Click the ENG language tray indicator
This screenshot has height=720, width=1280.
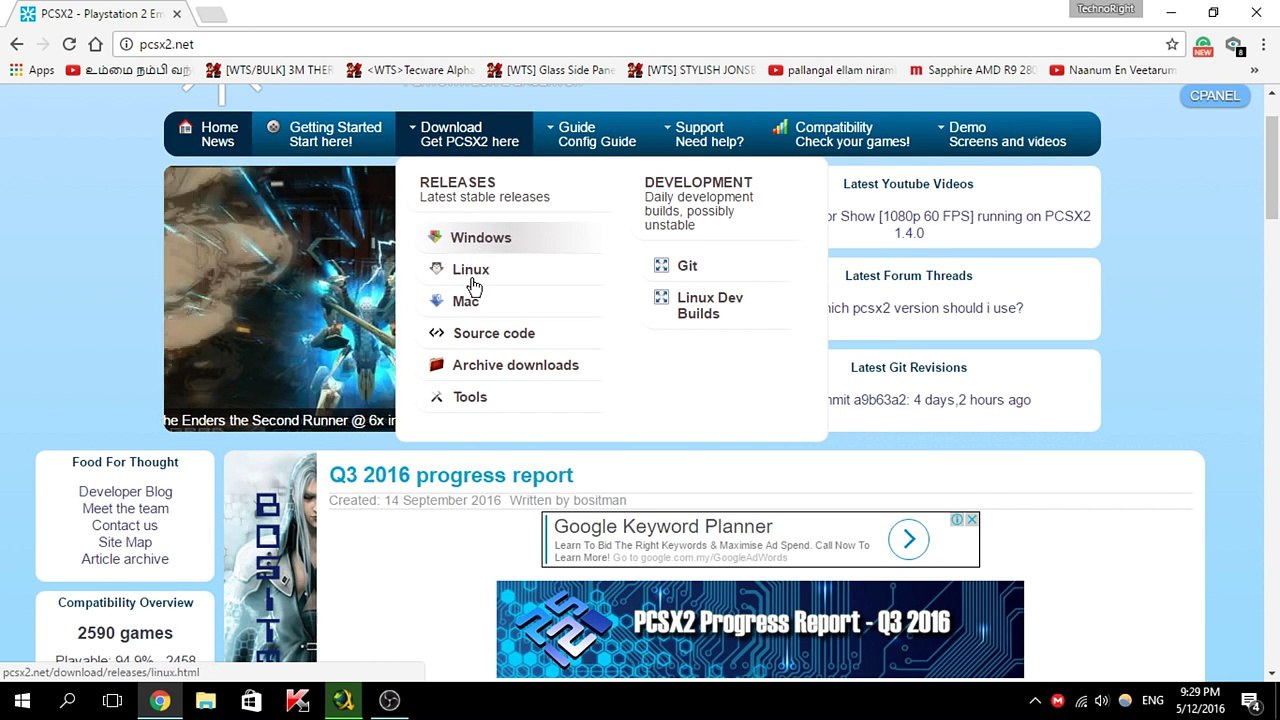[x=1152, y=701]
